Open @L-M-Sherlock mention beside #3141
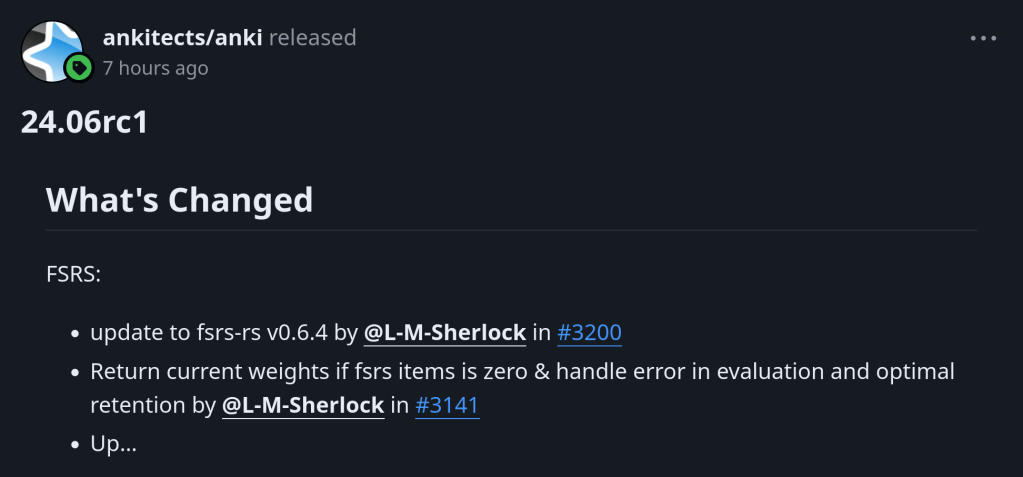The height and width of the screenshot is (477, 1023). click(x=303, y=405)
